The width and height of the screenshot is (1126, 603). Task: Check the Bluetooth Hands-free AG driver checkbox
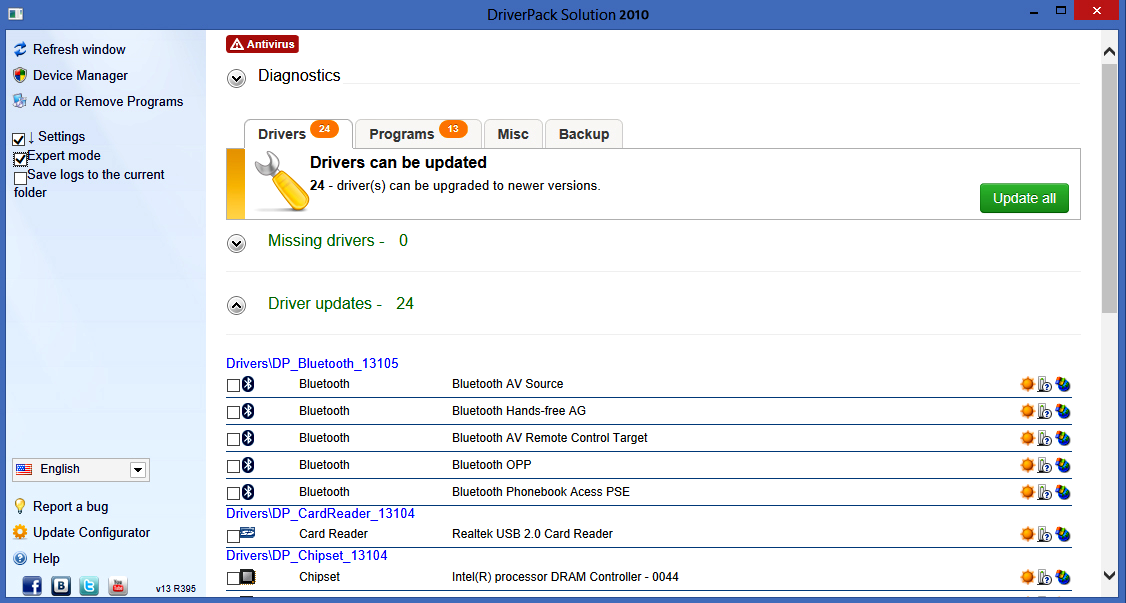pyautogui.click(x=233, y=413)
